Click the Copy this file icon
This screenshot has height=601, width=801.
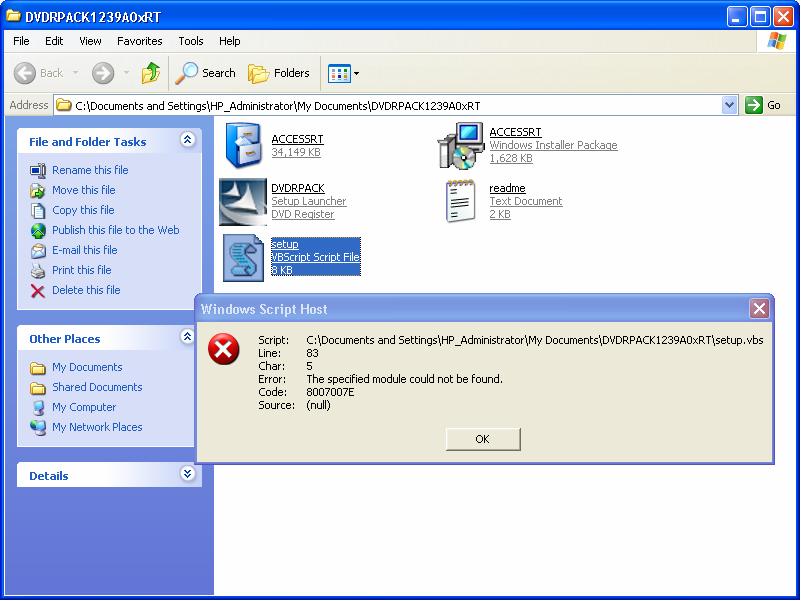[38, 211]
